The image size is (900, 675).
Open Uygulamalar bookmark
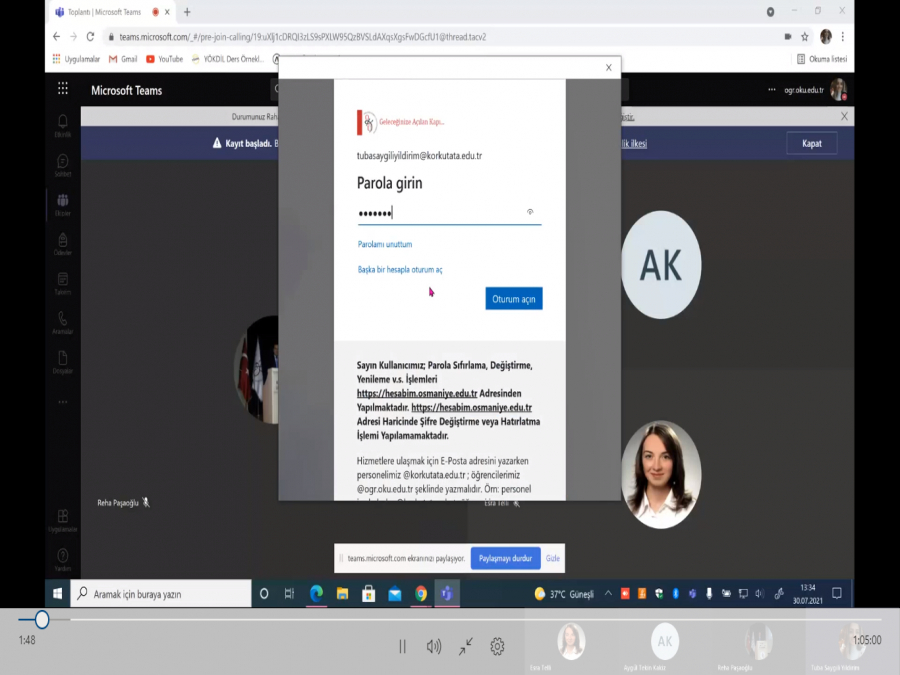click(76, 59)
